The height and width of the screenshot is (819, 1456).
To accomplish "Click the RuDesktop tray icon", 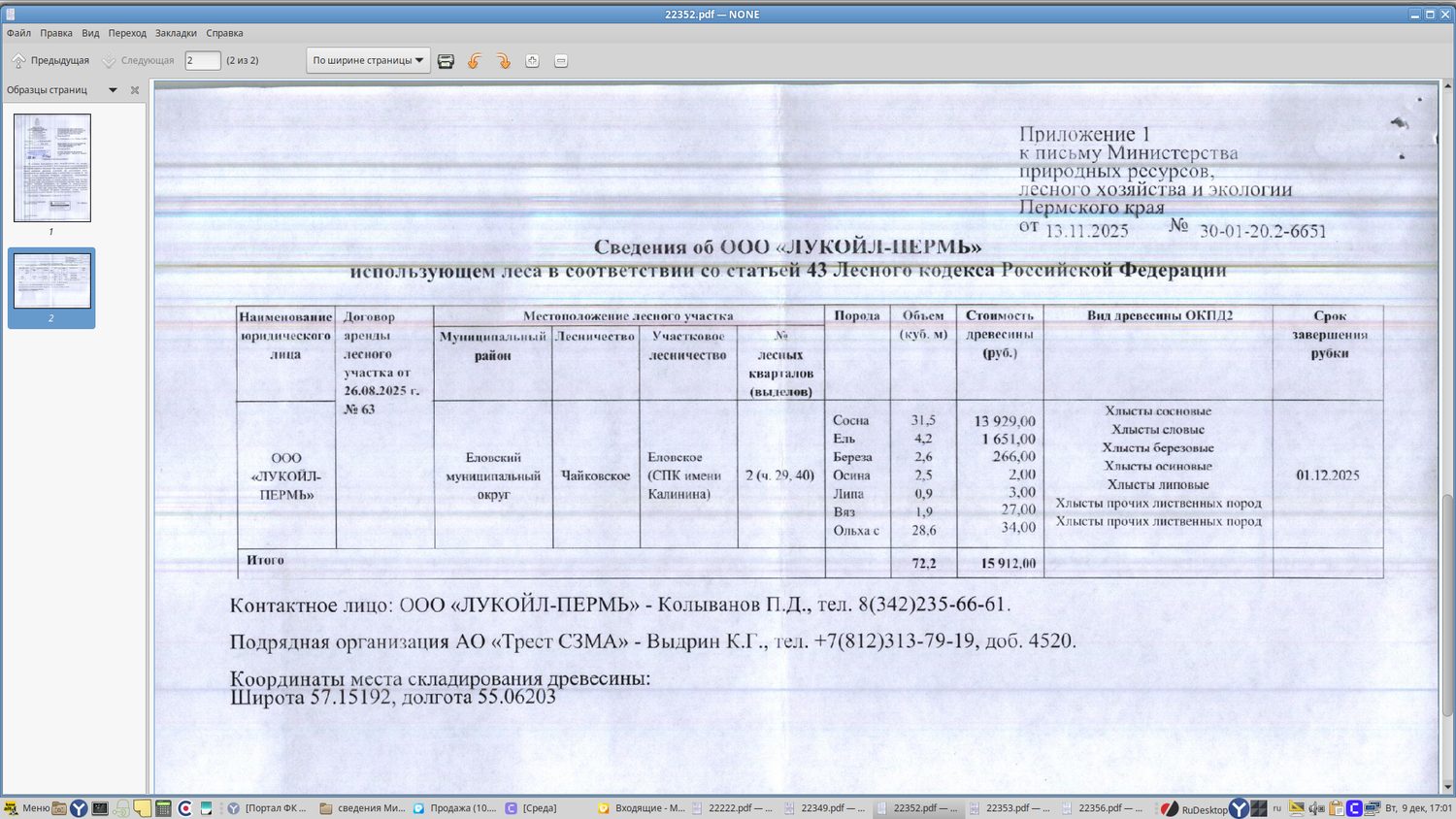I will pos(1195,809).
